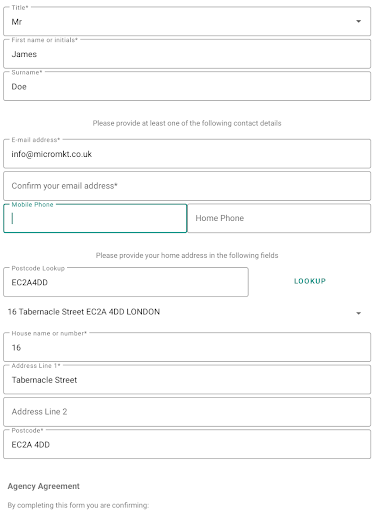Click the Title field's dropdown arrow icon
Screen dimensions: 374x512
(x=358, y=21)
